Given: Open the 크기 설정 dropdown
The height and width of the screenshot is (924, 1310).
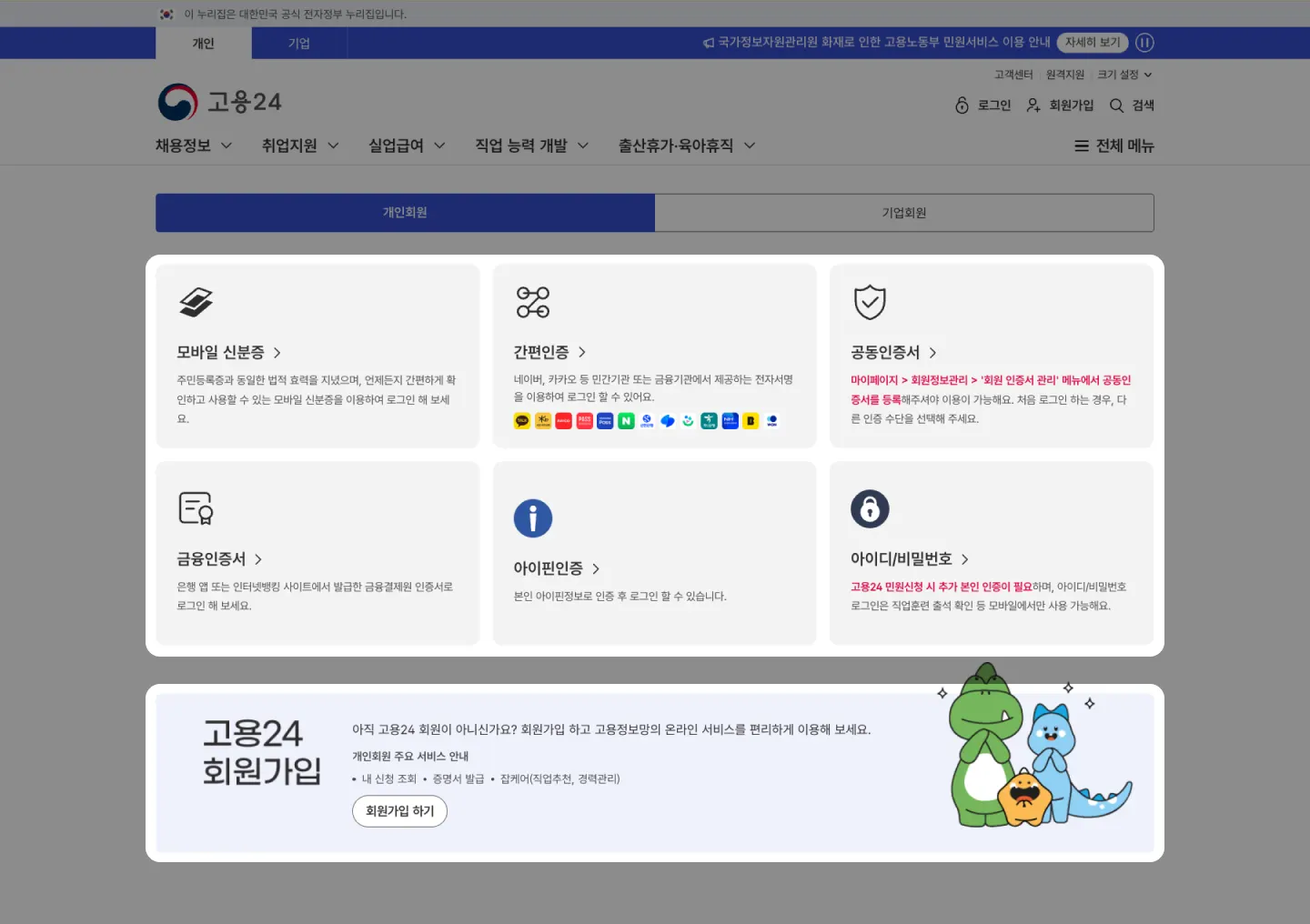Looking at the screenshot, I should pos(1124,75).
